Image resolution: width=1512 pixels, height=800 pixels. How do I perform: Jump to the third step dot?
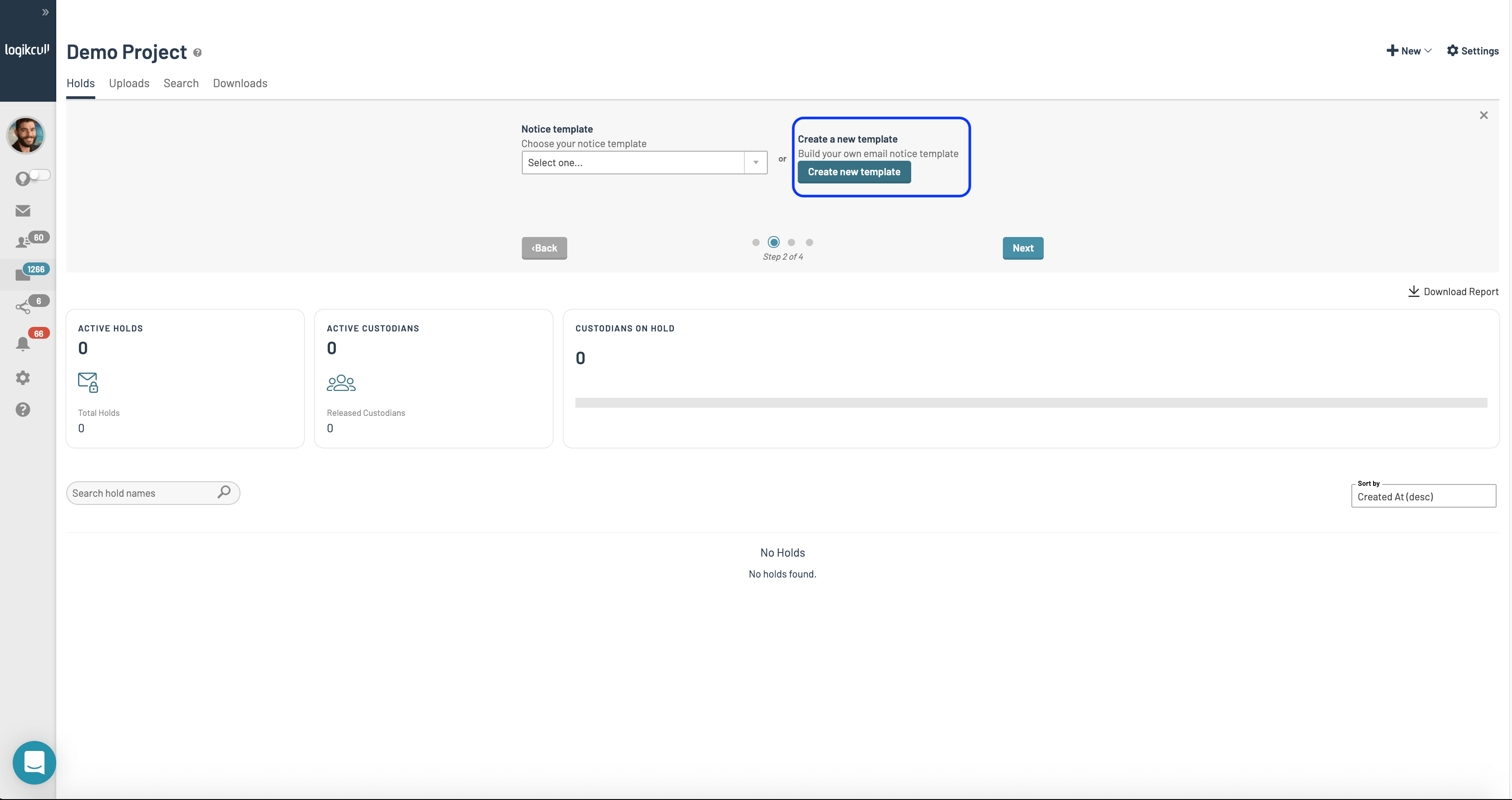pyautogui.click(x=791, y=242)
